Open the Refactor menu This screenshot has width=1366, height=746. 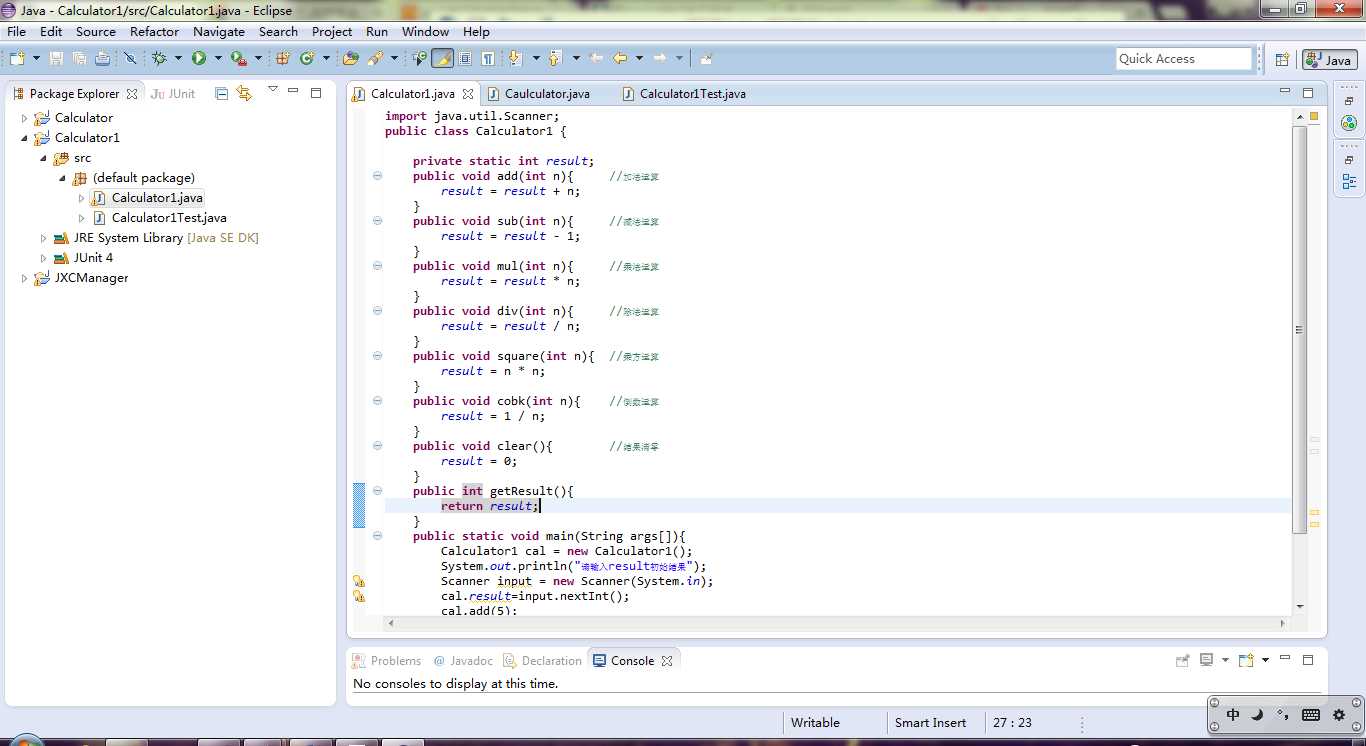pyautogui.click(x=154, y=31)
